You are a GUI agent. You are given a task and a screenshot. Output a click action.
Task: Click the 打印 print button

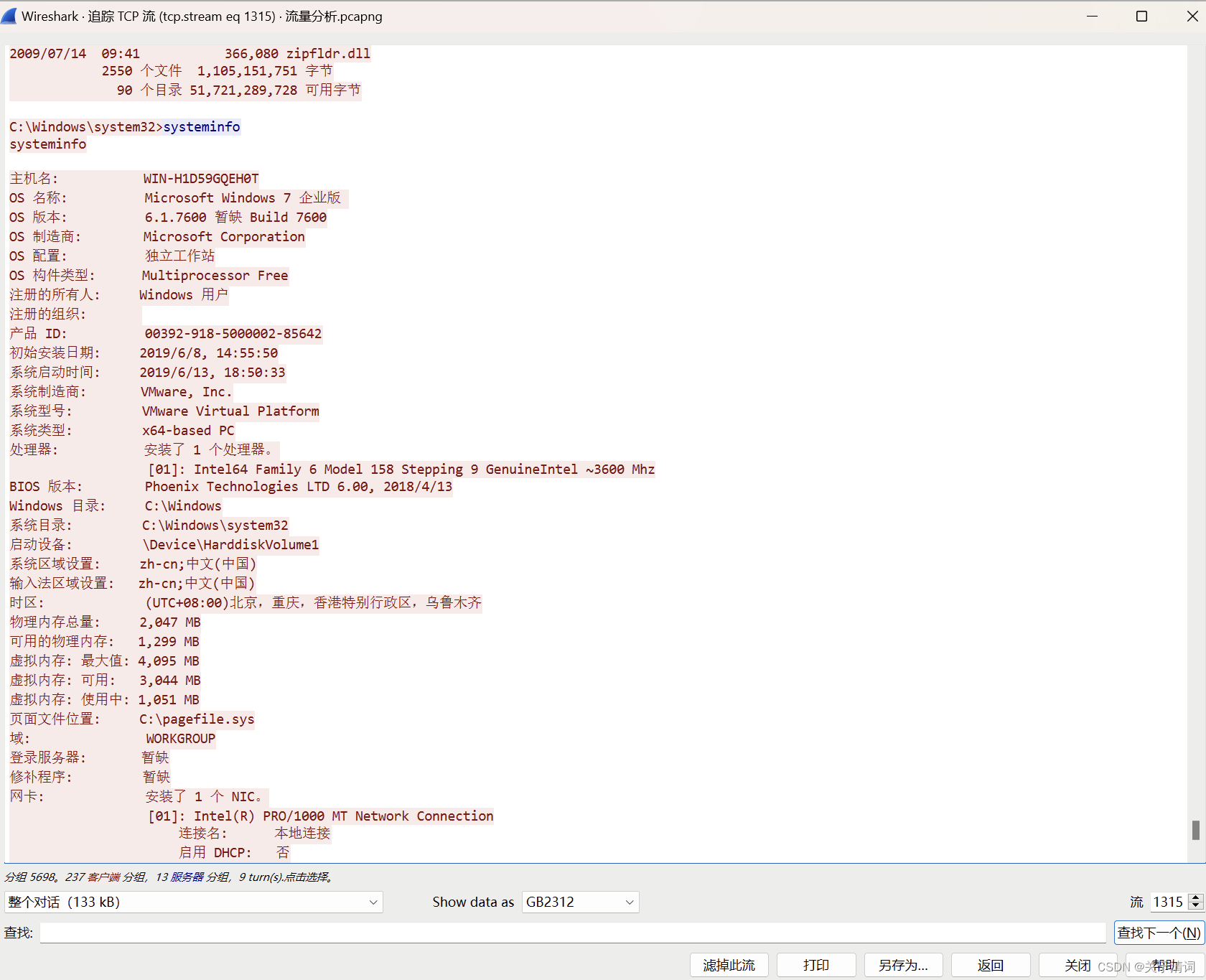(816, 965)
